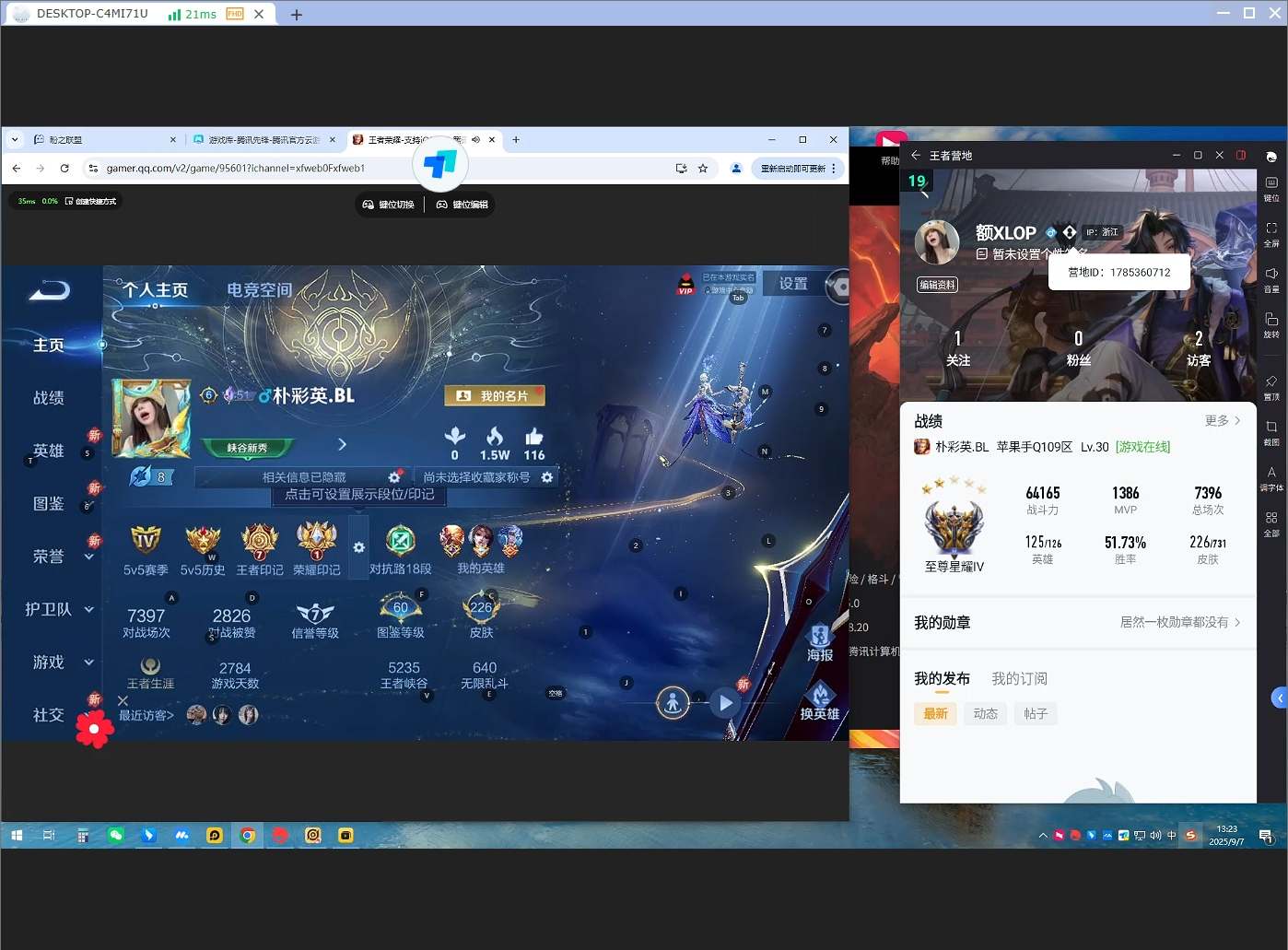This screenshot has height=950, width=1288.
Task: Pin window with the 置顶 icon
Action: point(1271,387)
